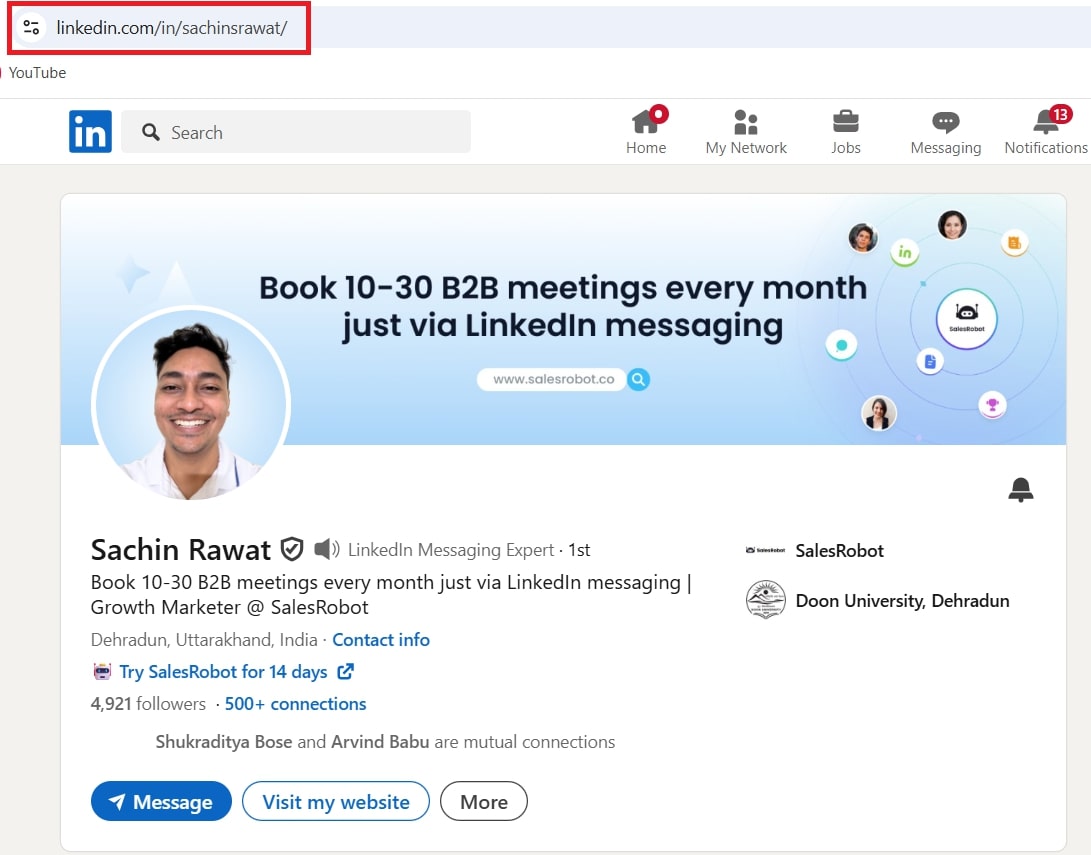1091x855 pixels.
Task: Click the LinkedIn search field
Action: tap(295, 131)
